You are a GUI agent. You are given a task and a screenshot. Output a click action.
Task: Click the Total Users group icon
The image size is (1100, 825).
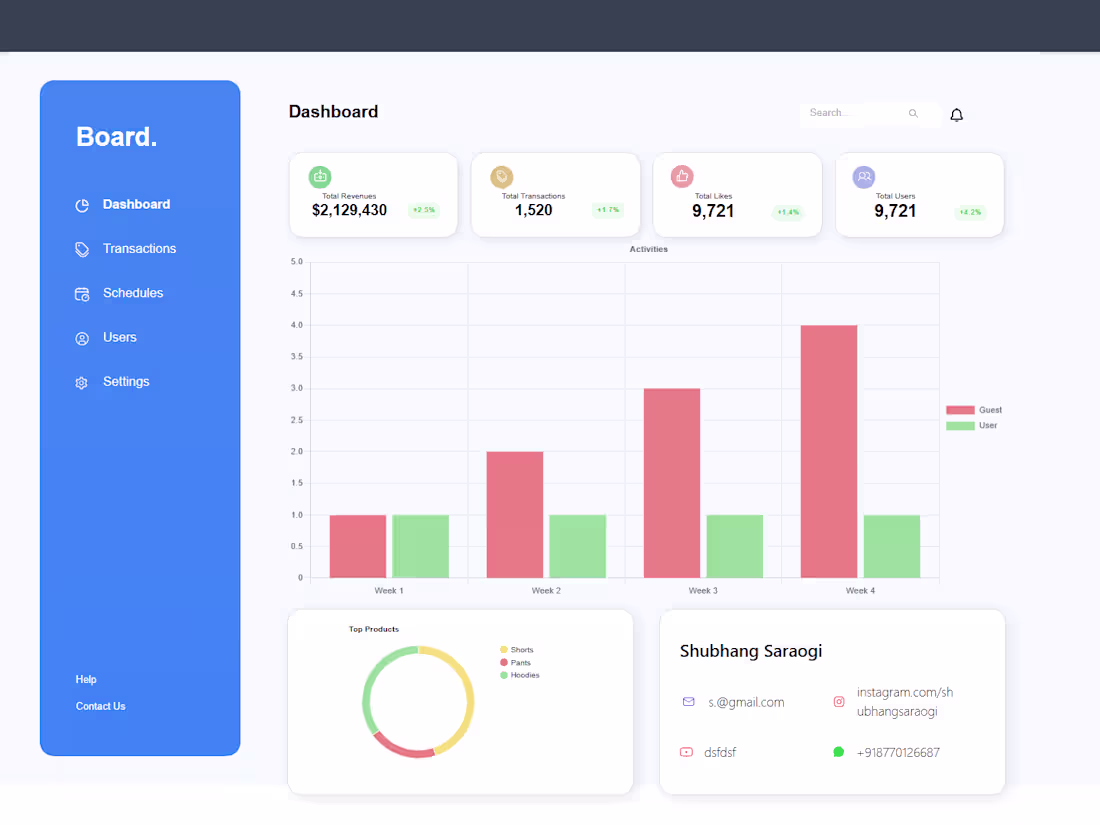(863, 176)
